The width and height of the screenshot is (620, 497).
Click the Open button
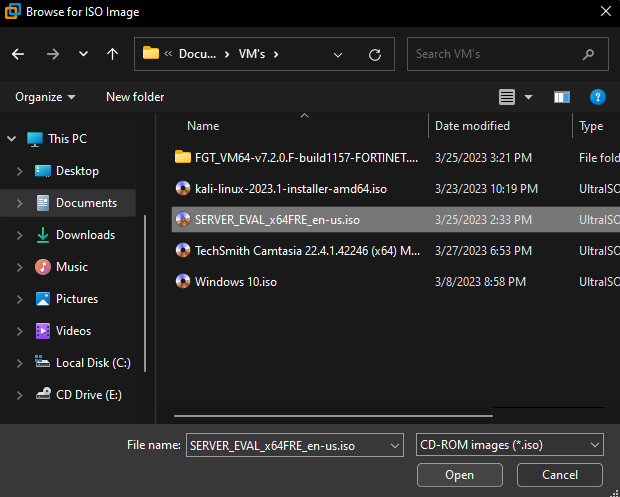click(459, 475)
